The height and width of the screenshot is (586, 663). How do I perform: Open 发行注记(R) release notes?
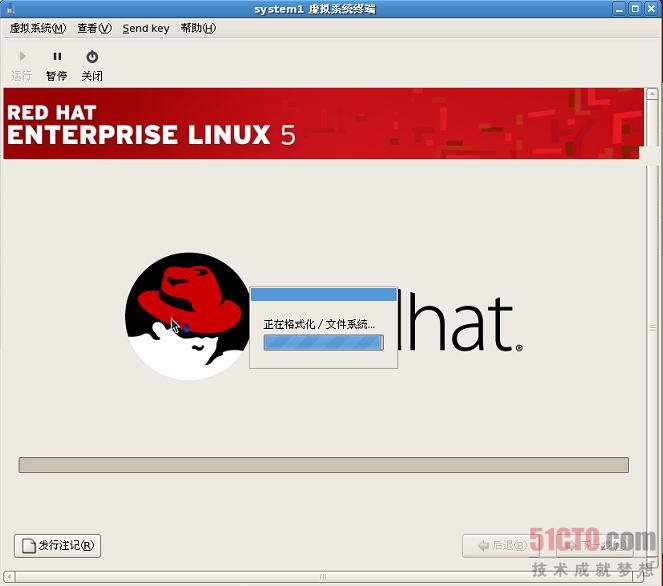[x=58, y=545]
